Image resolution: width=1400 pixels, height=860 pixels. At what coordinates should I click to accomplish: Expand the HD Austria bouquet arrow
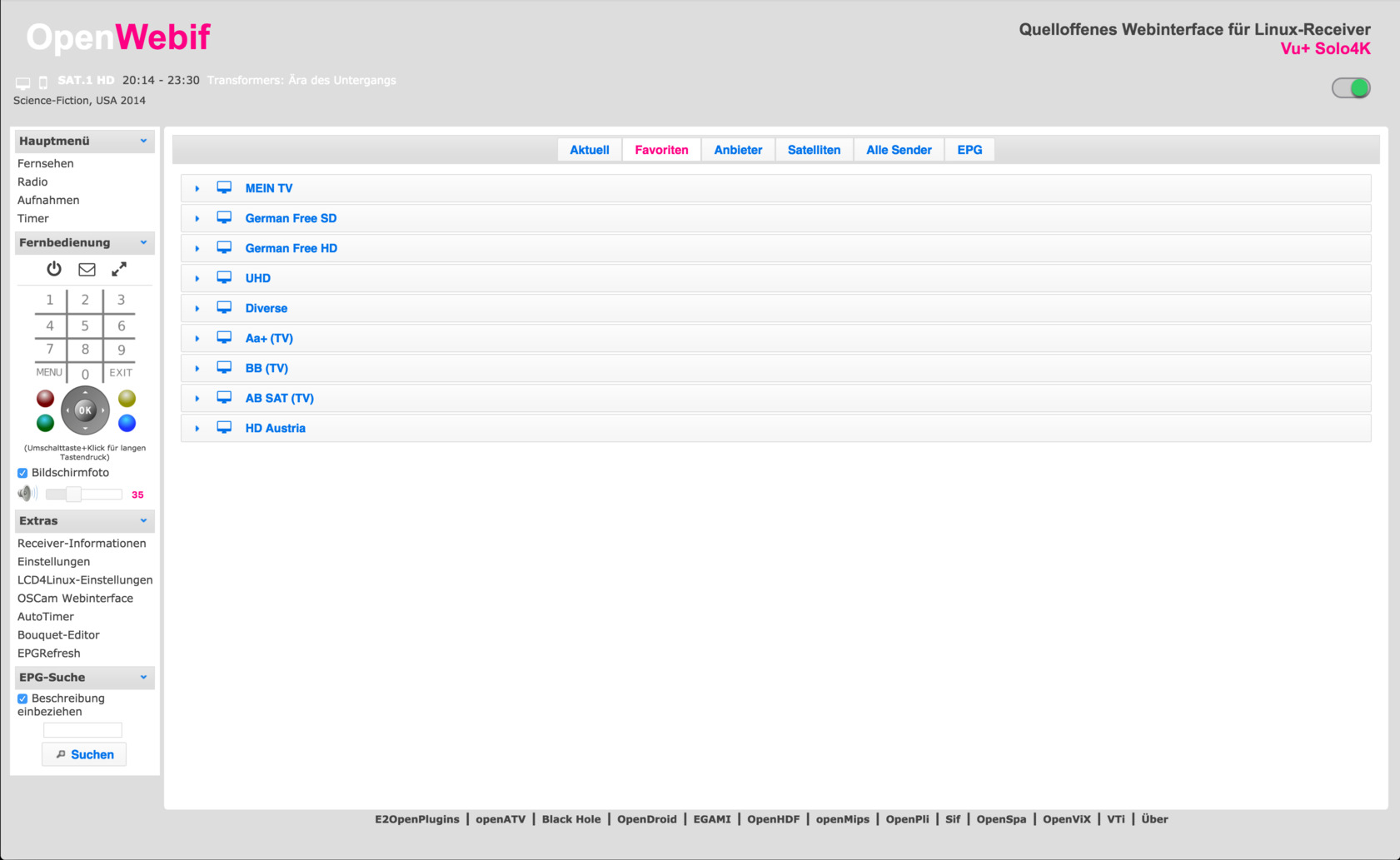197,429
